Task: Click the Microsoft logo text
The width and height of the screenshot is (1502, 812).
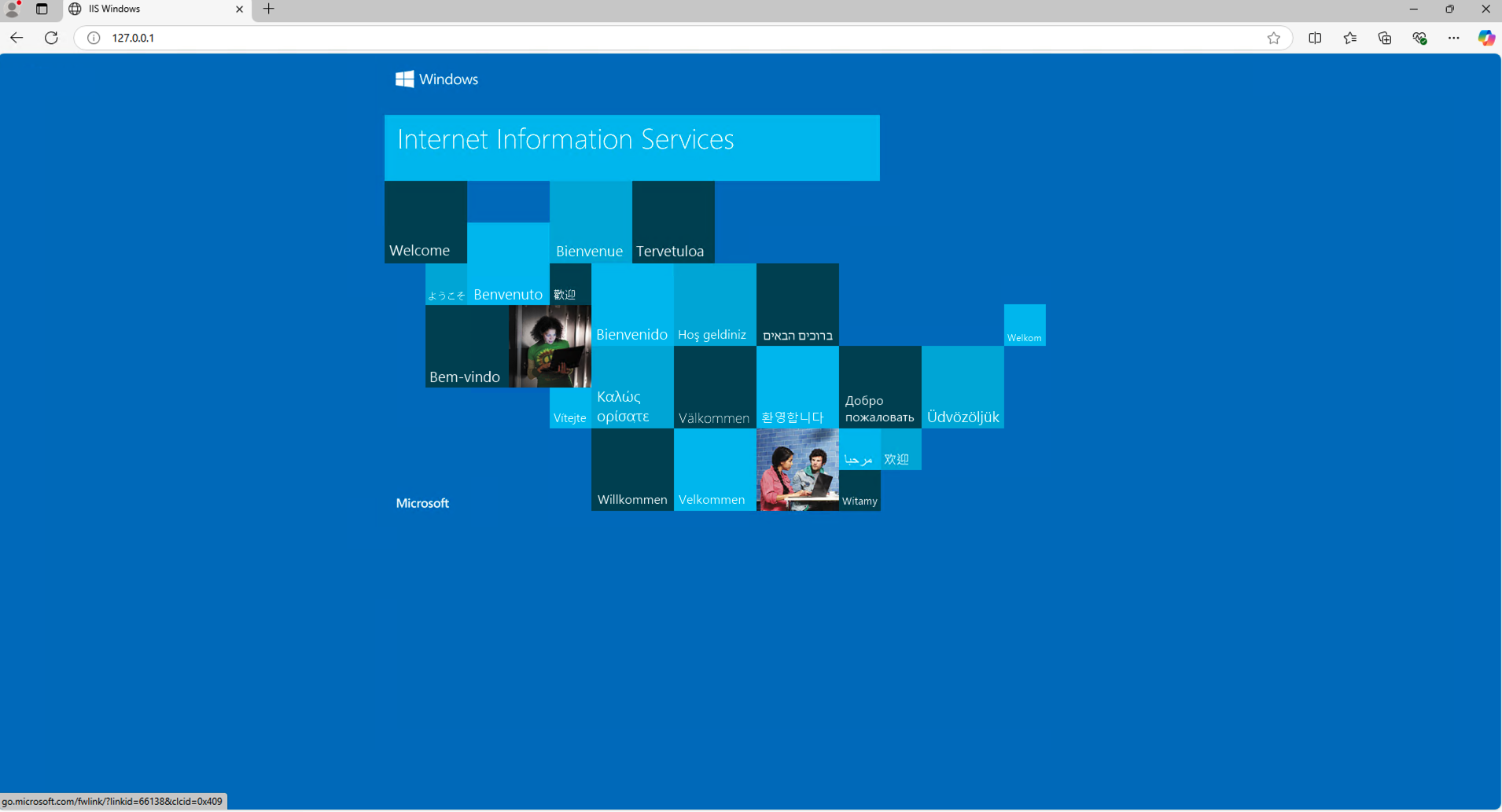Action: [x=422, y=503]
